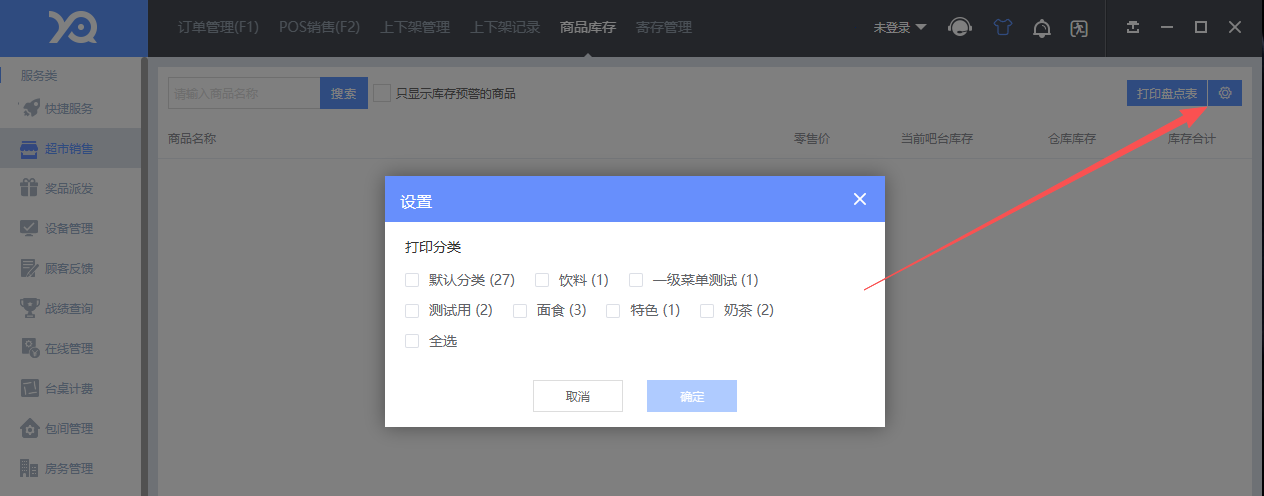Select 超市销售 shop icon in sidebar
This screenshot has width=1264, height=496.
pyautogui.click(x=30, y=148)
